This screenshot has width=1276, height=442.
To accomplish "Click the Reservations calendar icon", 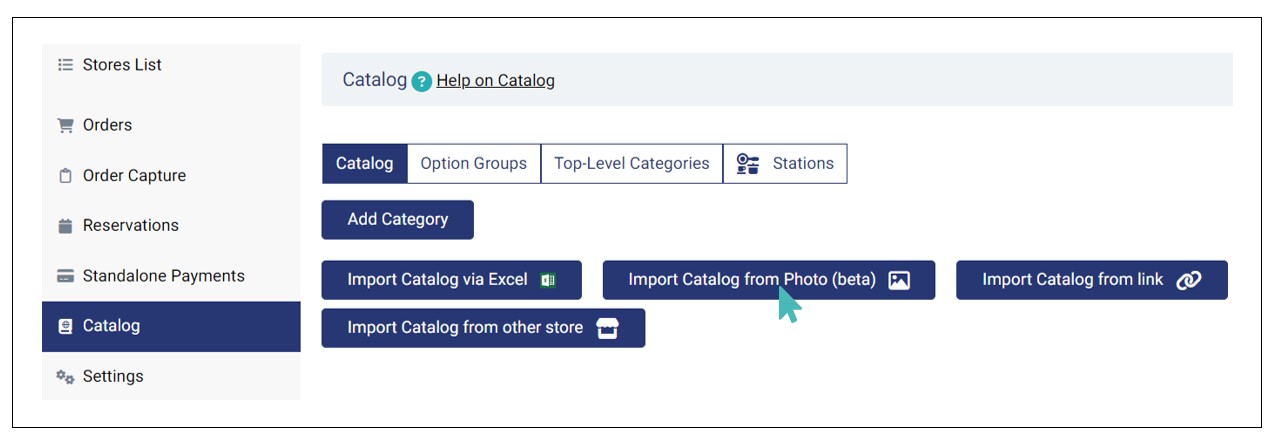I will point(66,226).
